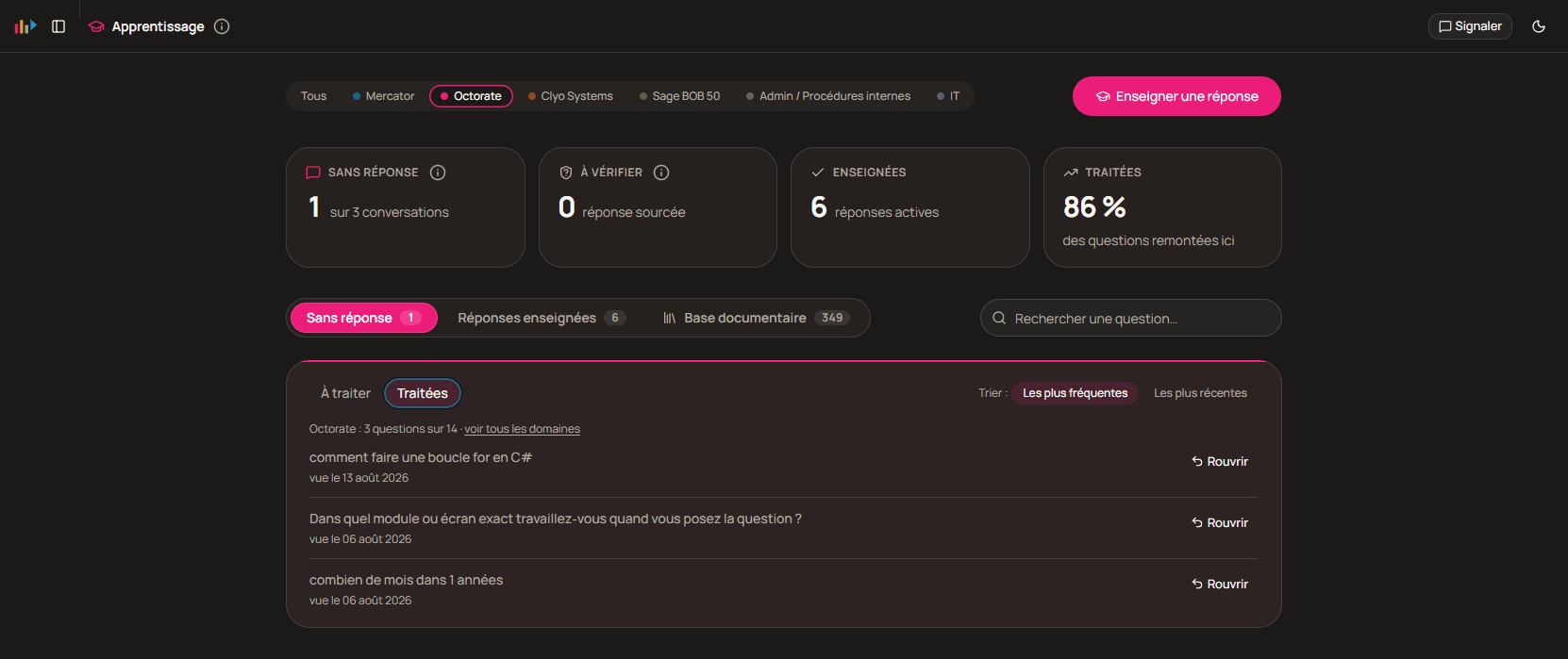The width and height of the screenshot is (1568, 659).
Task: Sort by Les plus fréquentes
Action: coord(1075,393)
